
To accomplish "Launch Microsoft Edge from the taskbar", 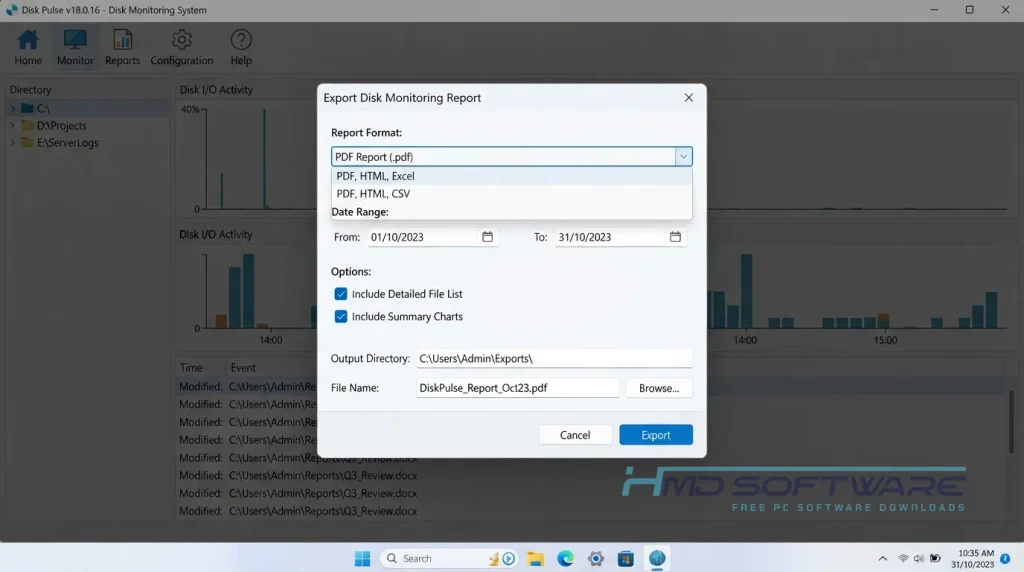I will point(566,558).
